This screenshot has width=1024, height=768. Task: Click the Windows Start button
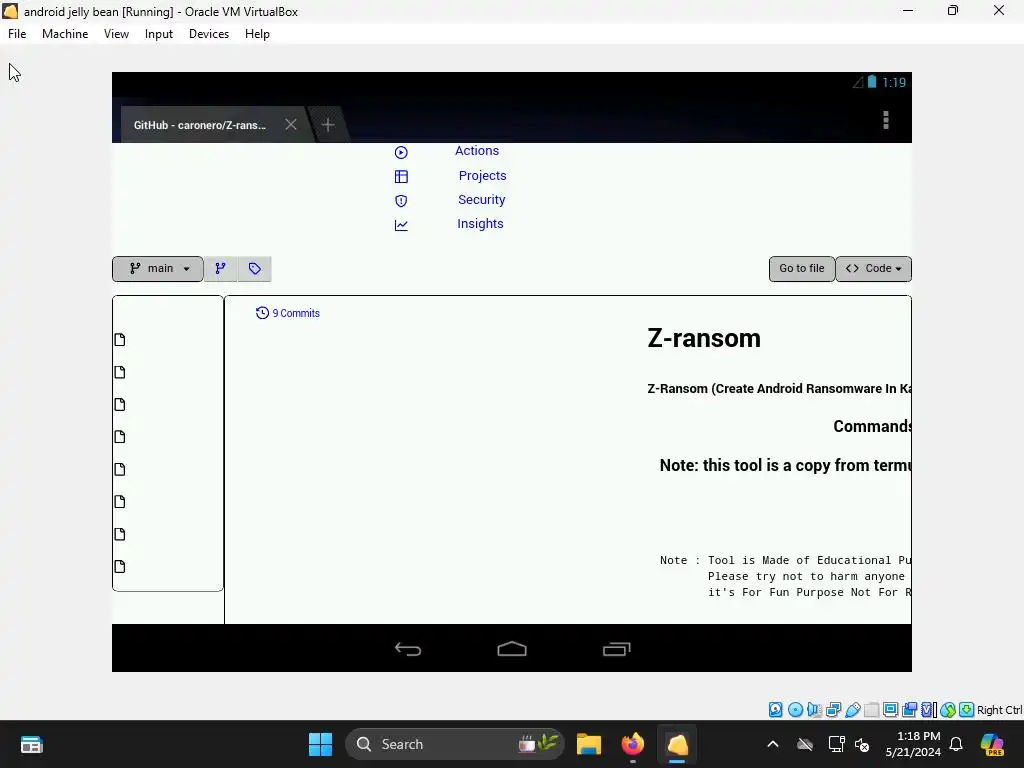click(320, 744)
